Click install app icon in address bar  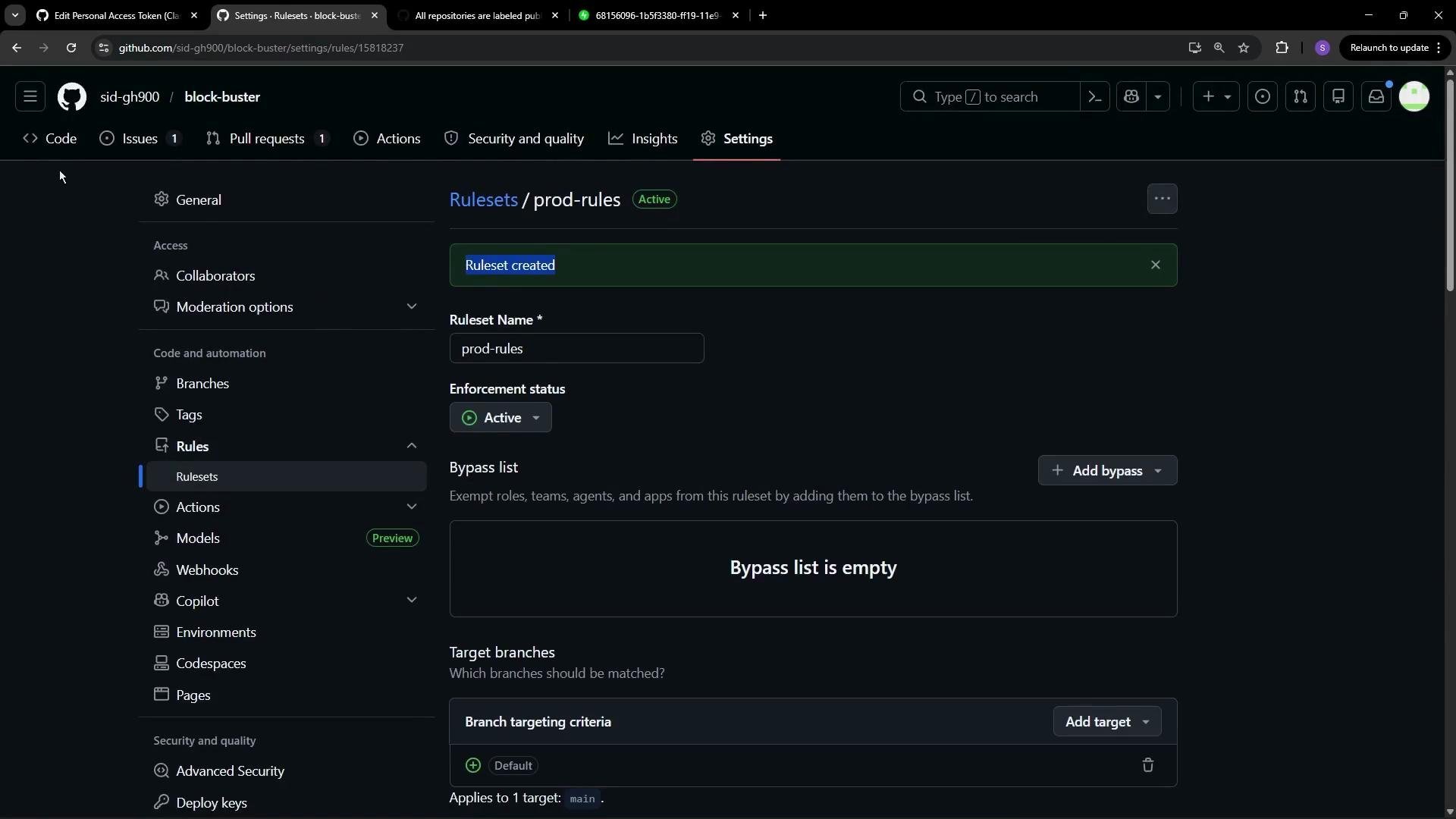coord(1195,48)
